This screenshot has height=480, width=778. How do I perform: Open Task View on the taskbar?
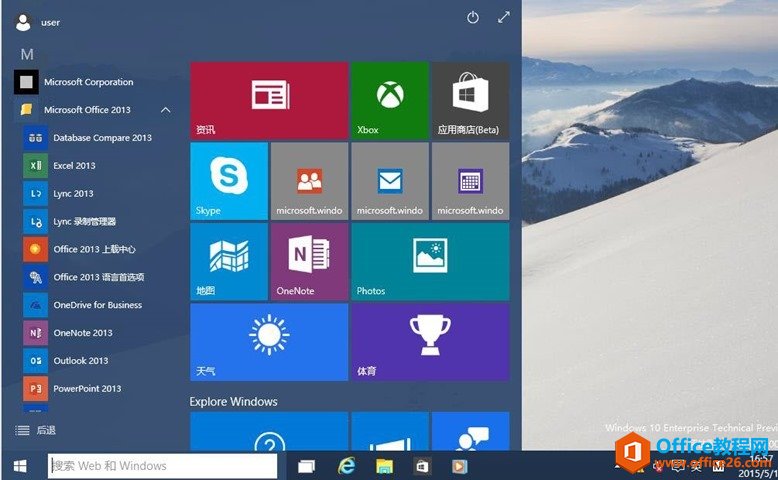[x=306, y=466]
